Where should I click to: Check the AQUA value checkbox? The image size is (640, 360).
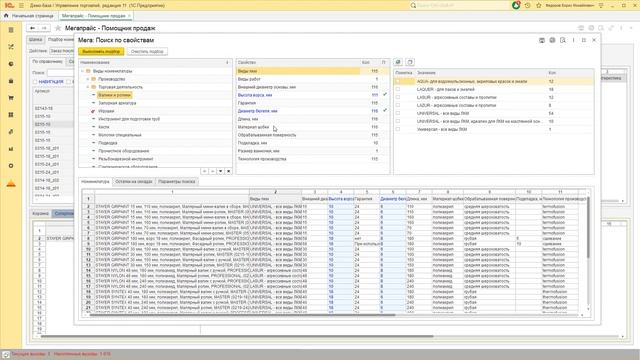coord(398,81)
